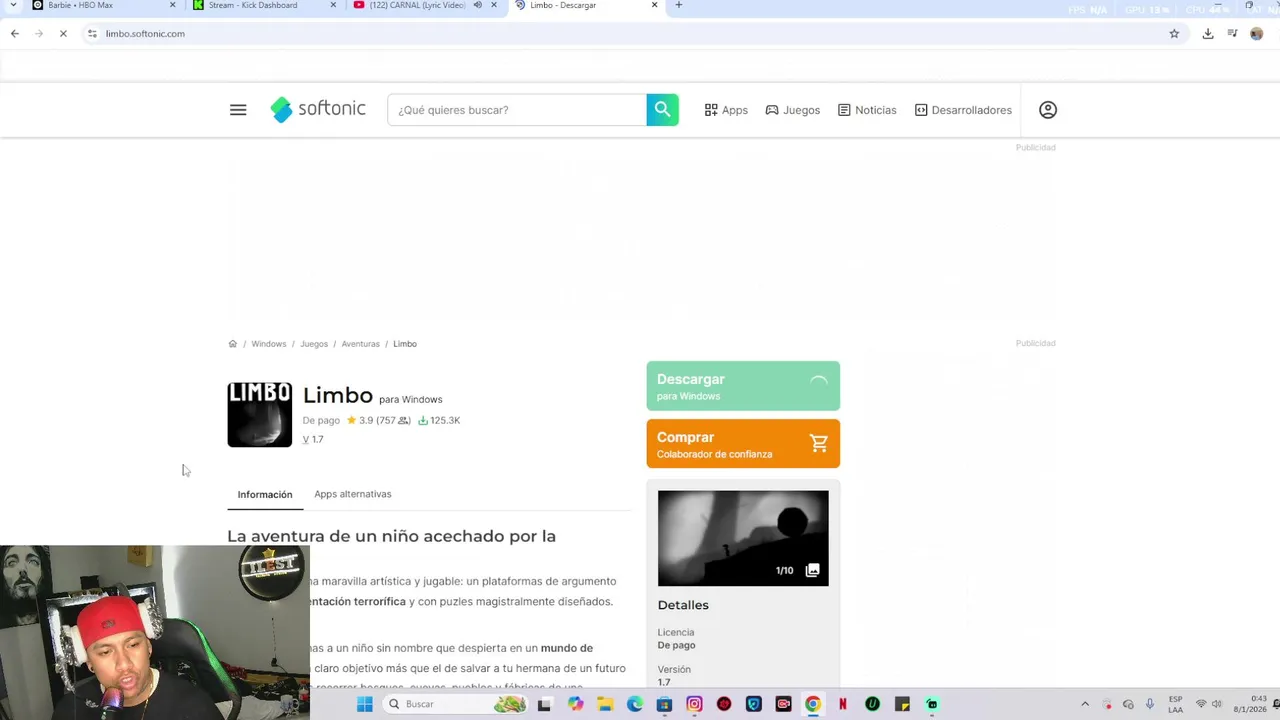This screenshot has width=1280, height=720.
Task: Open Chrome downloads icon
Action: [1208, 34]
